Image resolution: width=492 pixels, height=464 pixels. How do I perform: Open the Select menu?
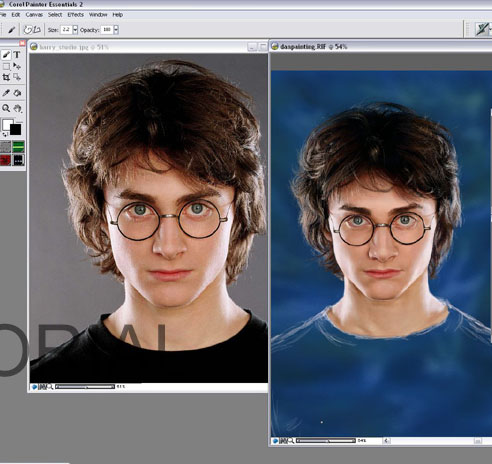(55, 15)
